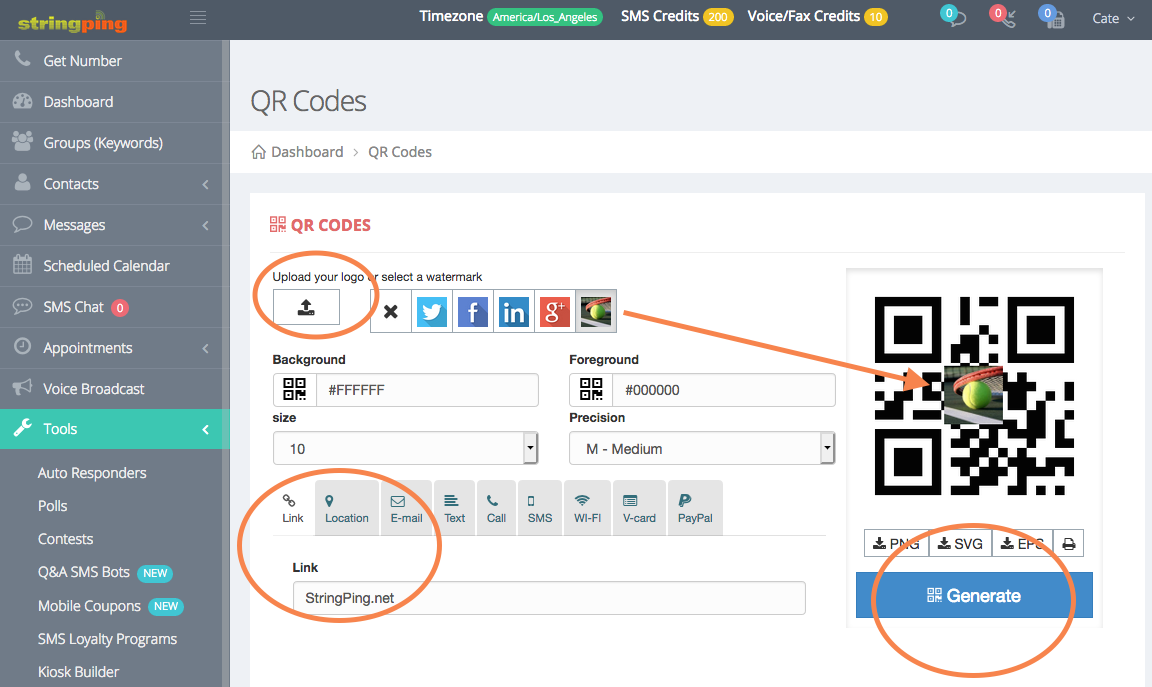
Task: Select the Twitter watermark icon
Action: pyautogui.click(x=431, y=311)
